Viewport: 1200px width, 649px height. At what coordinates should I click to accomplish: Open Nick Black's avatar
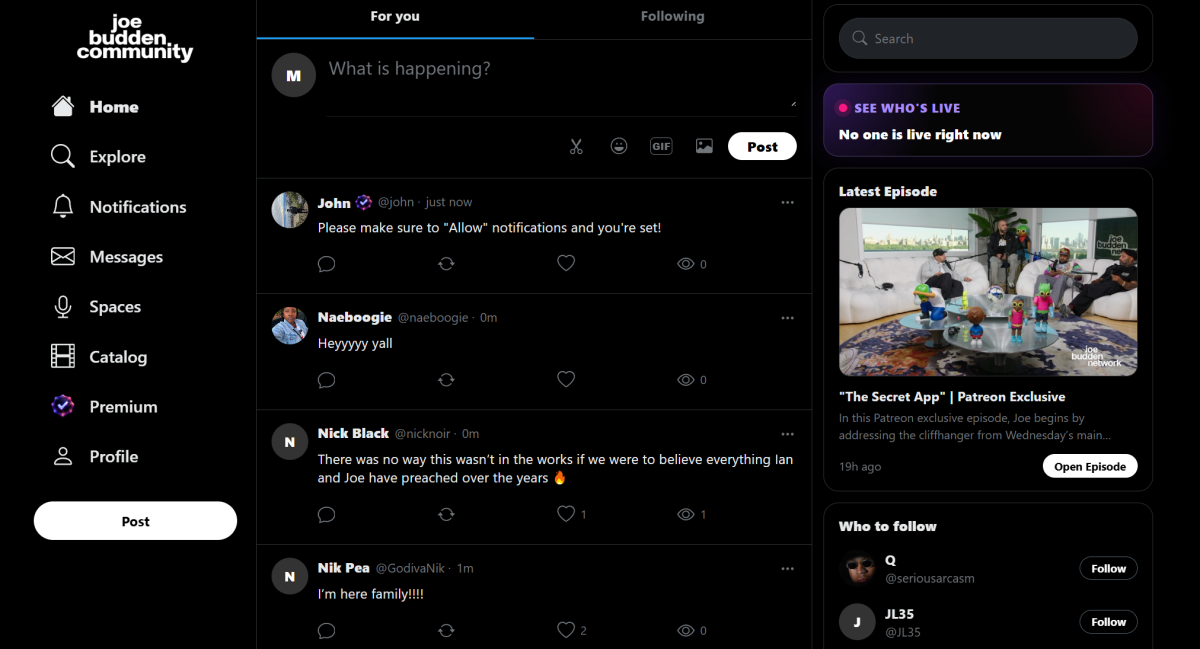[290, 441]
